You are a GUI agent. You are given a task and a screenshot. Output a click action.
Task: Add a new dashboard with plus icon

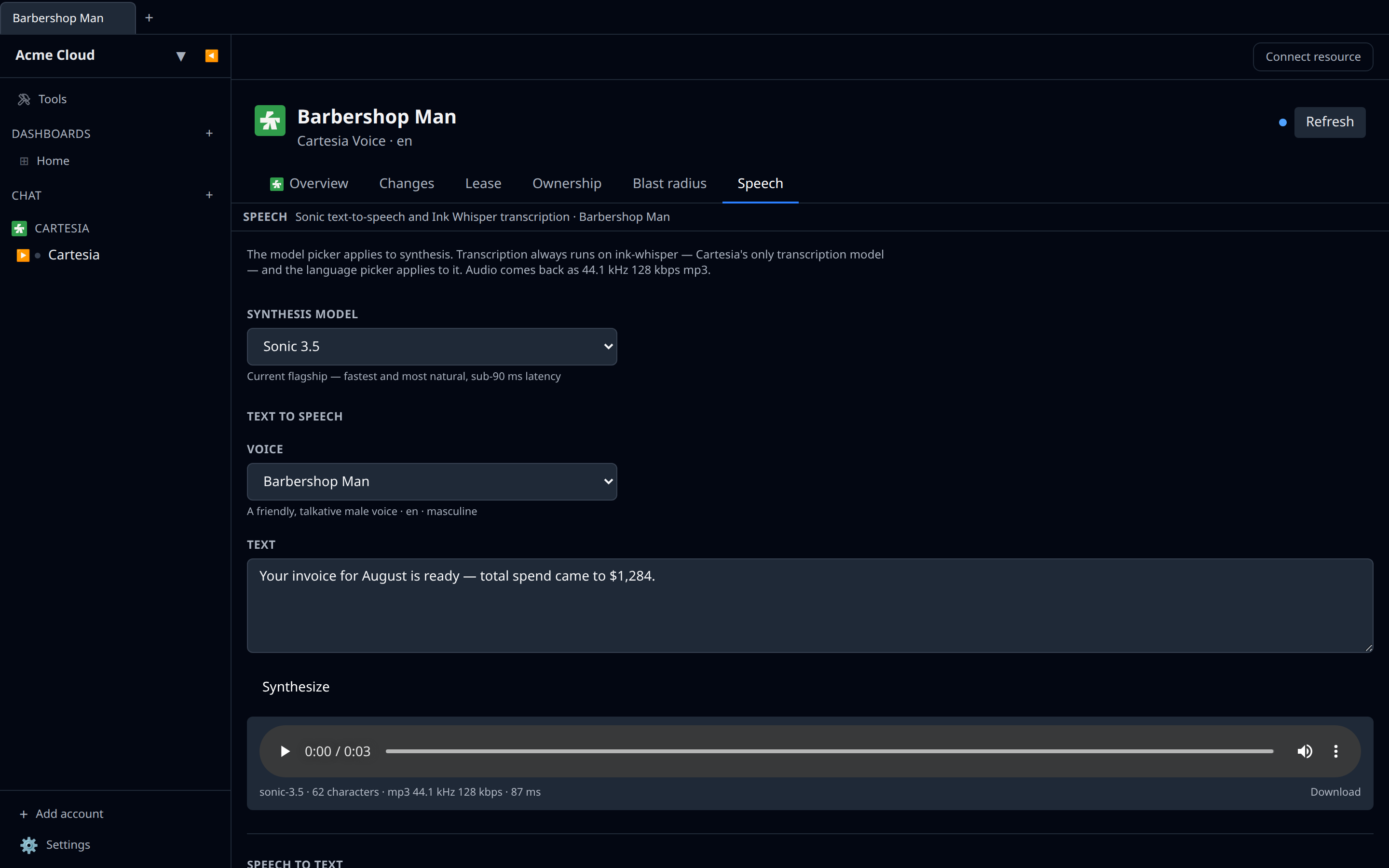[x=209, y=133]
